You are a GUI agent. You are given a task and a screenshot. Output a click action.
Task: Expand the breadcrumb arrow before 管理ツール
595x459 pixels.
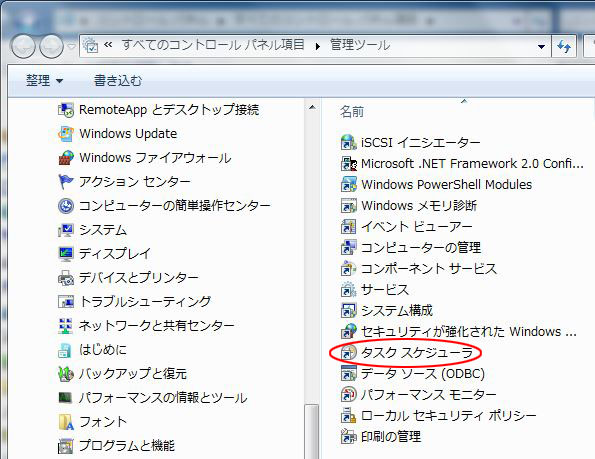318,46
